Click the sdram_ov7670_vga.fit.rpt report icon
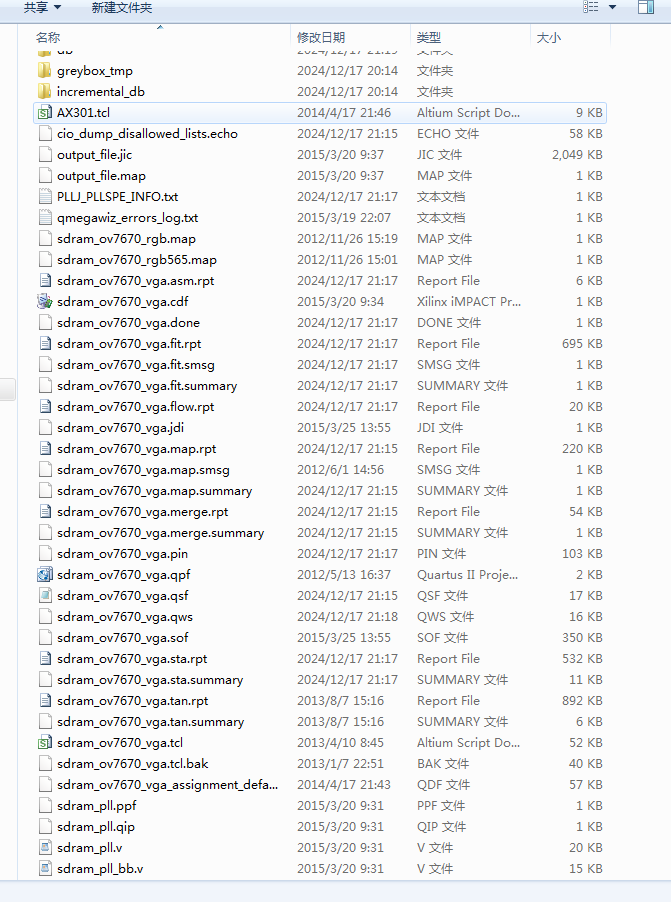The width and height of the screenshot is (671, 902). click(44, 344)
